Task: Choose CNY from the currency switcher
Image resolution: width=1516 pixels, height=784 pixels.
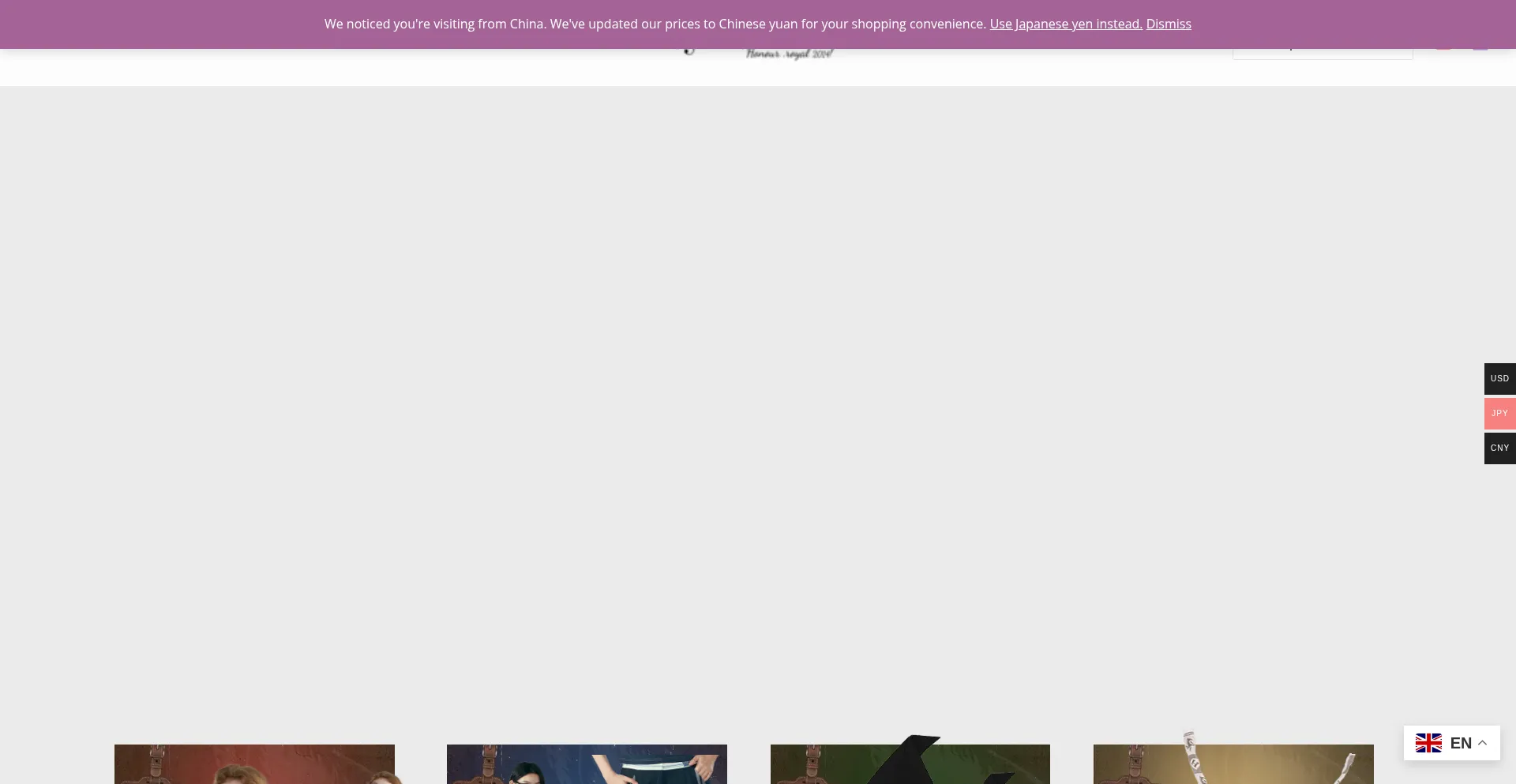Action: click(x=1500, y=448)
